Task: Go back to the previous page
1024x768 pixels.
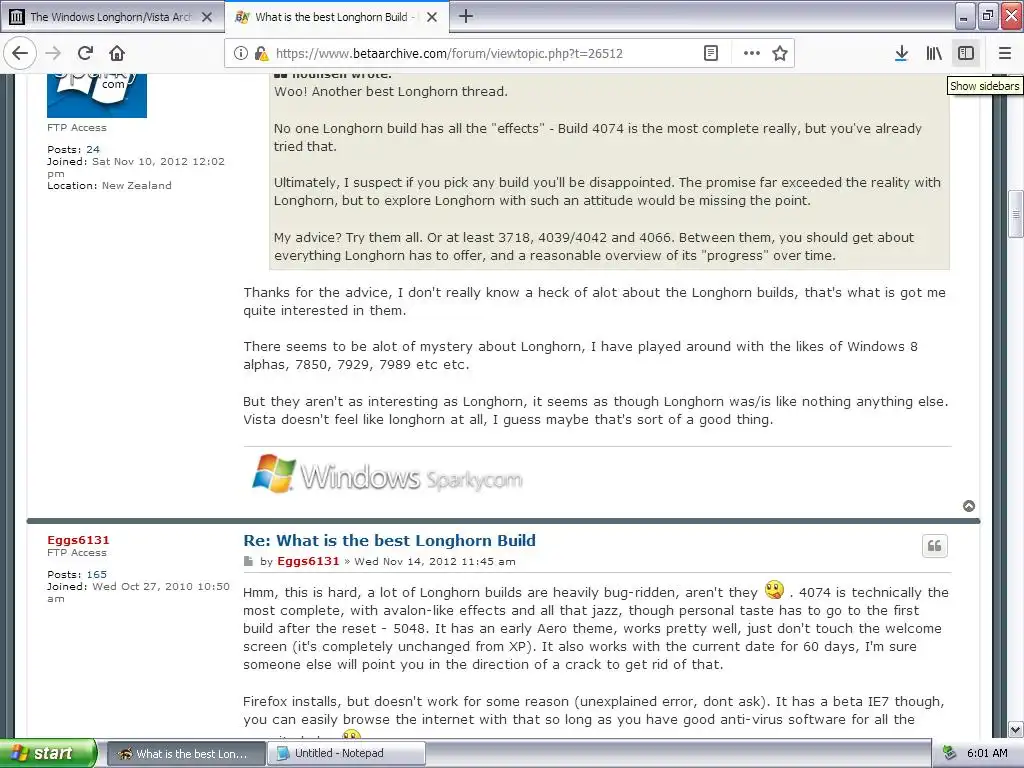Action: pos(20,53)
